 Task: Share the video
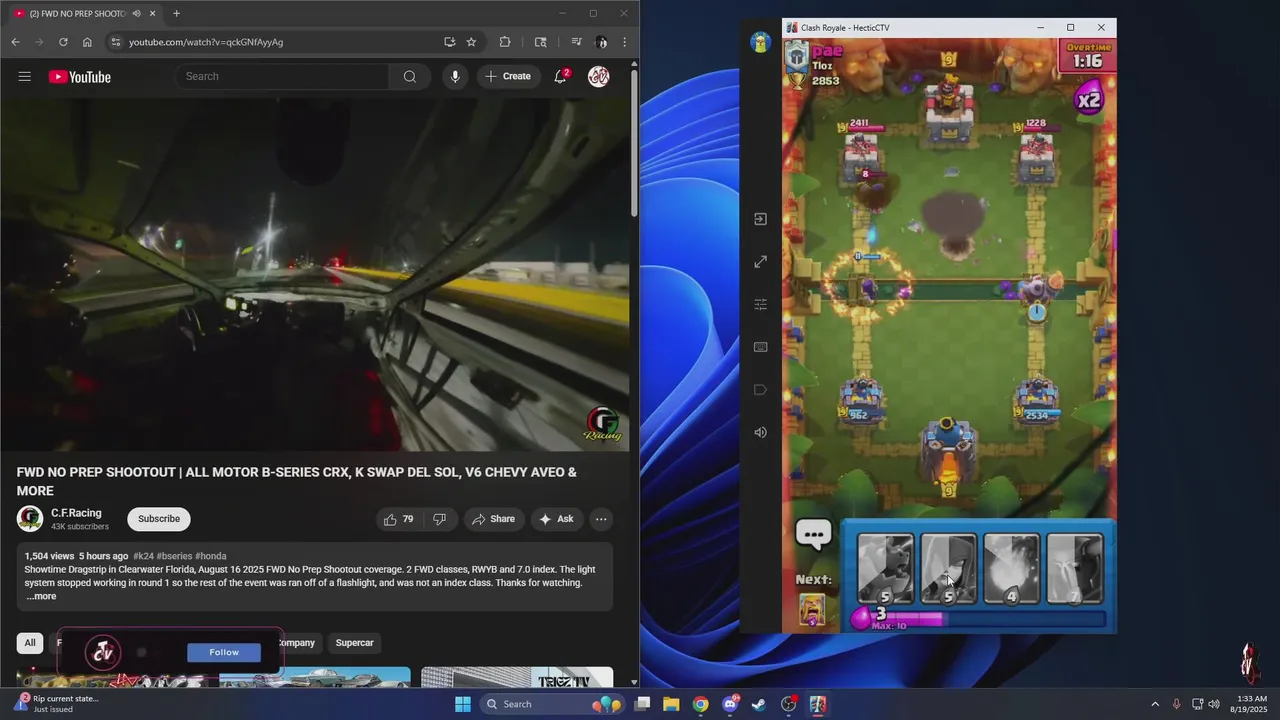(494, 519)
